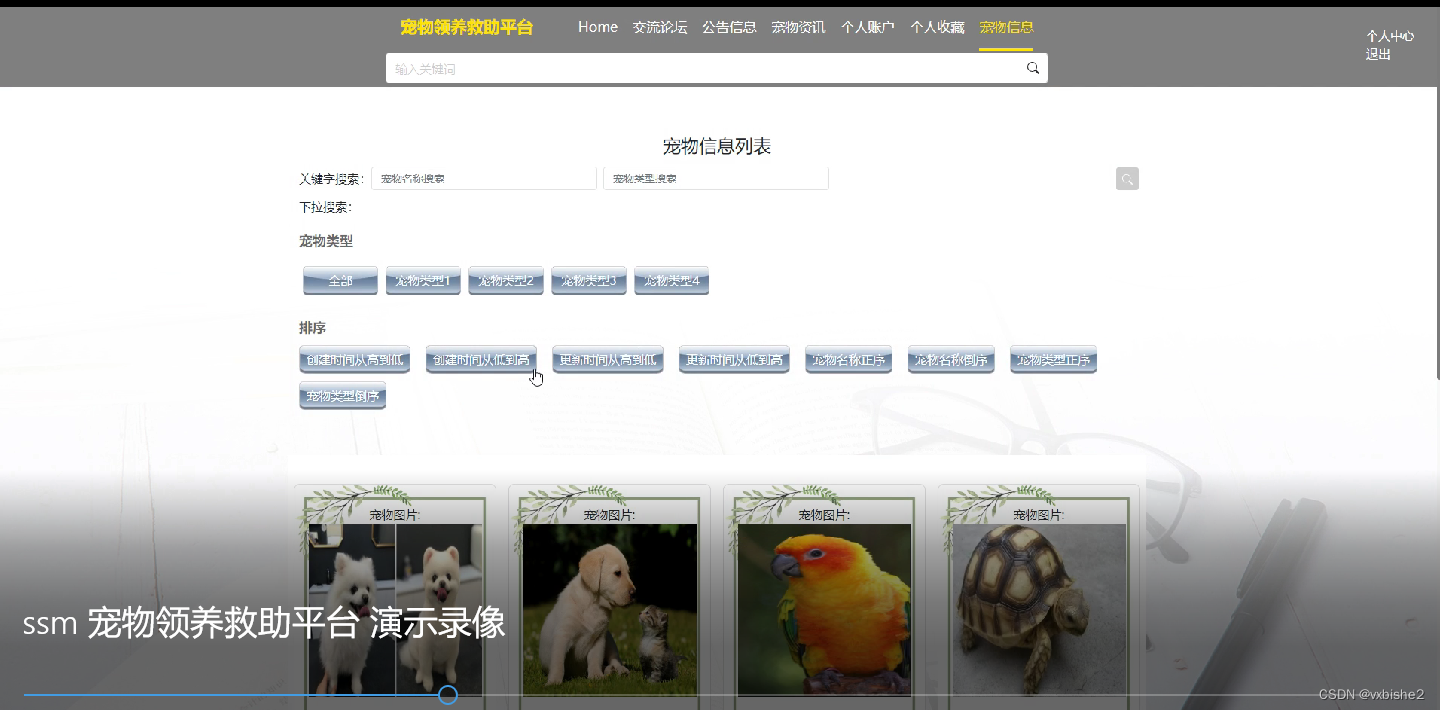This screenshot has height=710, width=1440.
Task: Filter by 宠物类型1
Action: 423,281
